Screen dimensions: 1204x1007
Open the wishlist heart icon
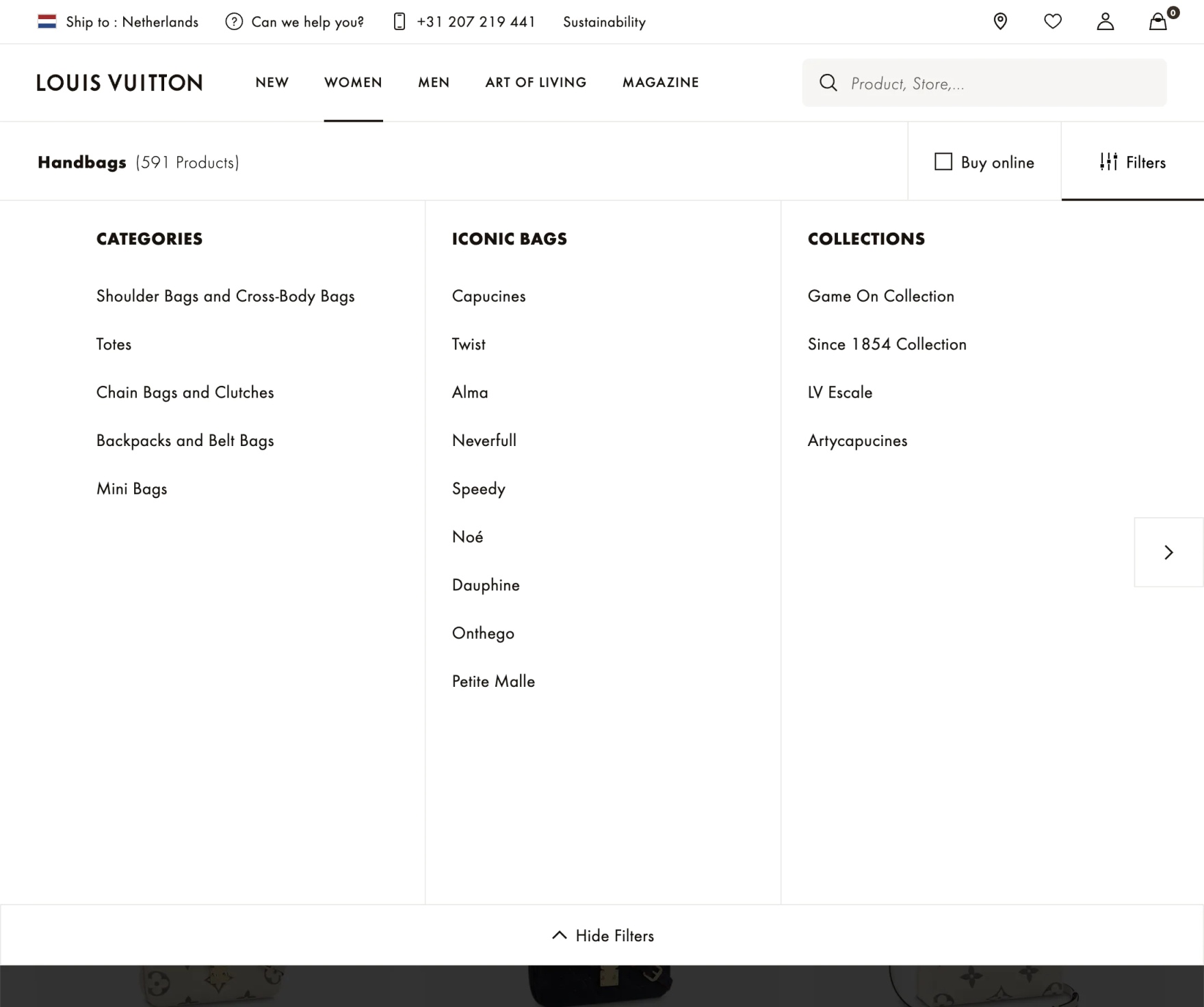click(x=1053, y=22)
